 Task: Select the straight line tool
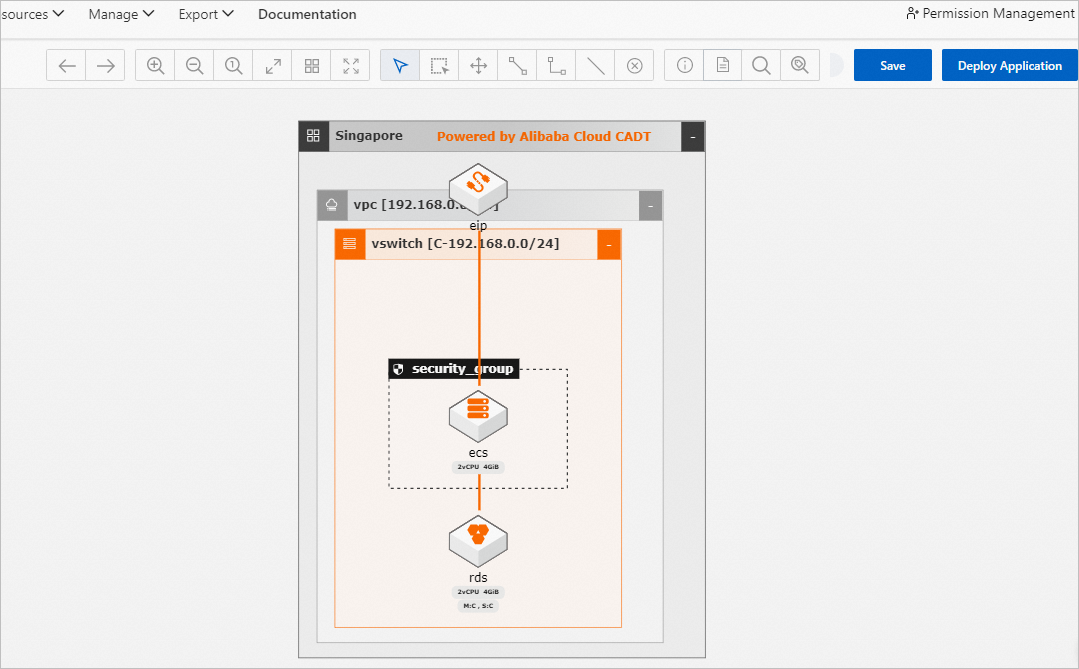[x=595, y=65]
